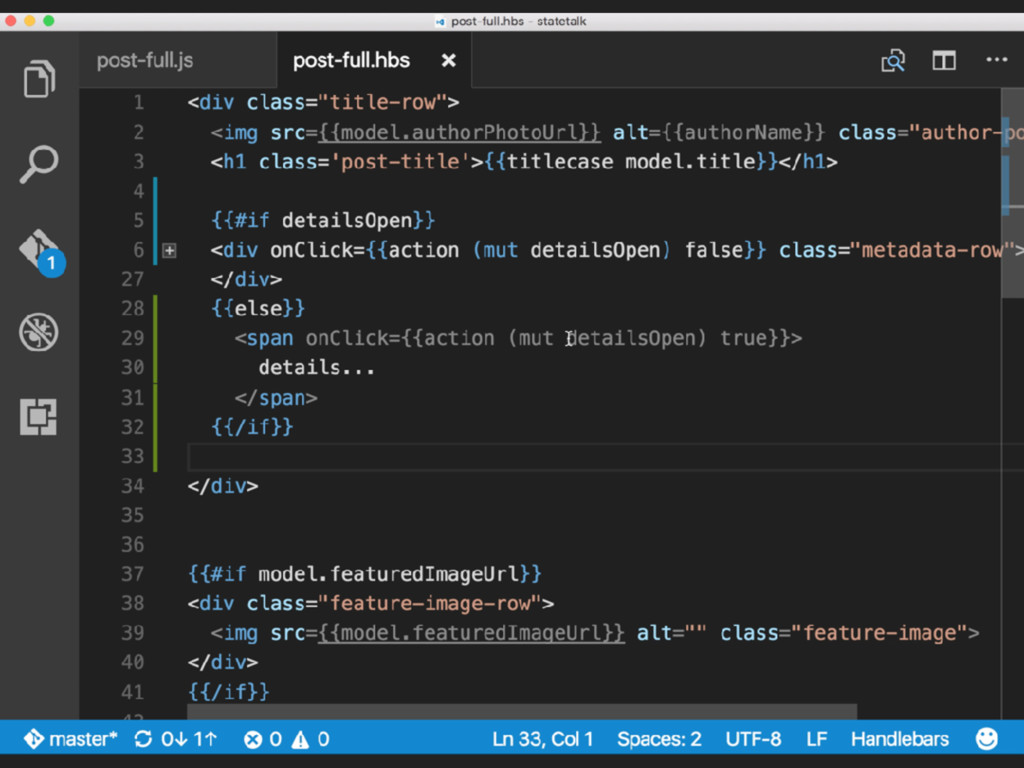Change file encoding UTF-8
Screen dimensions: 1024x768
point(753,739)
